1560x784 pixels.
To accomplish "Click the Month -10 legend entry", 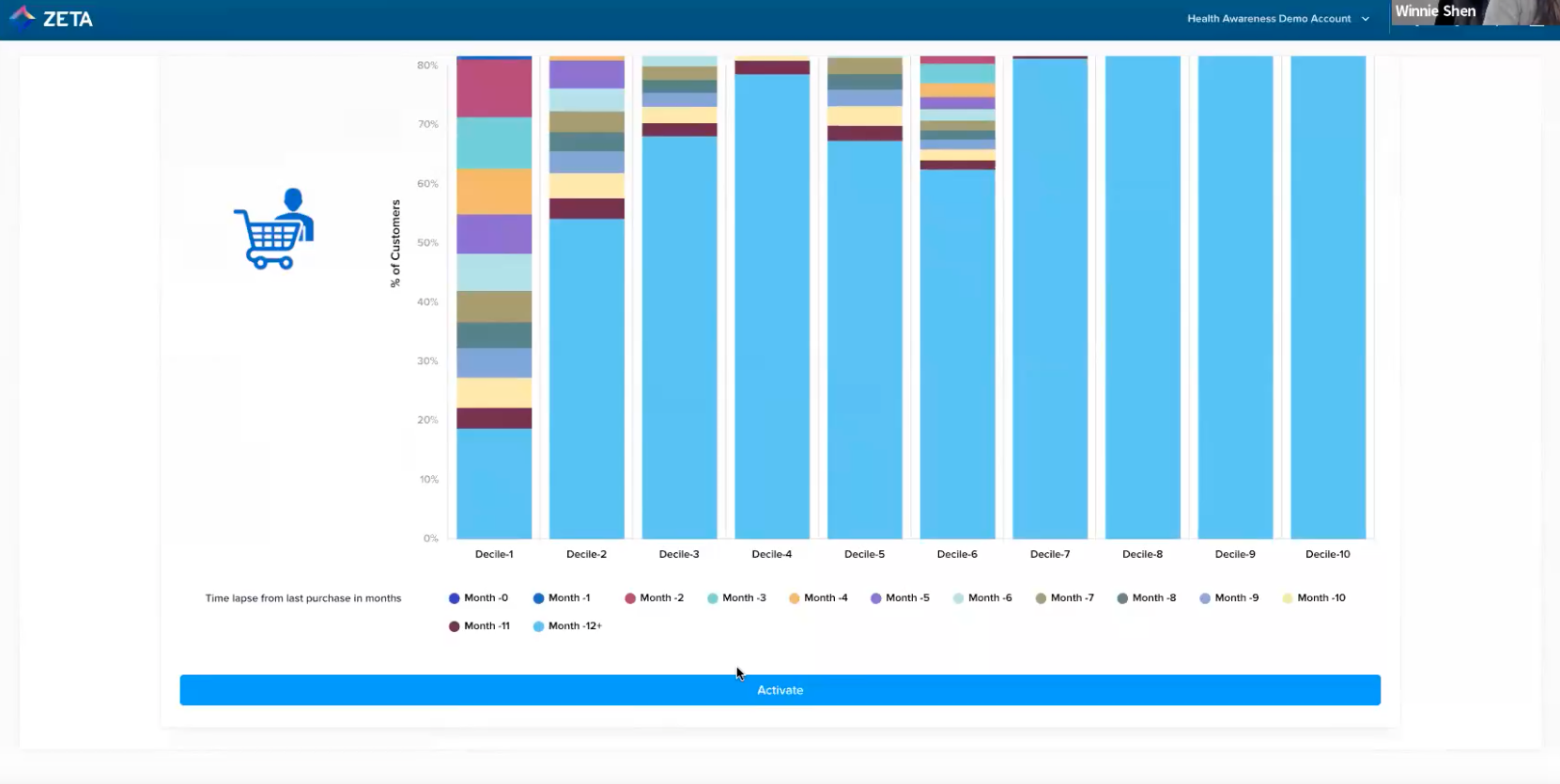I will [x=1313, y=598].
